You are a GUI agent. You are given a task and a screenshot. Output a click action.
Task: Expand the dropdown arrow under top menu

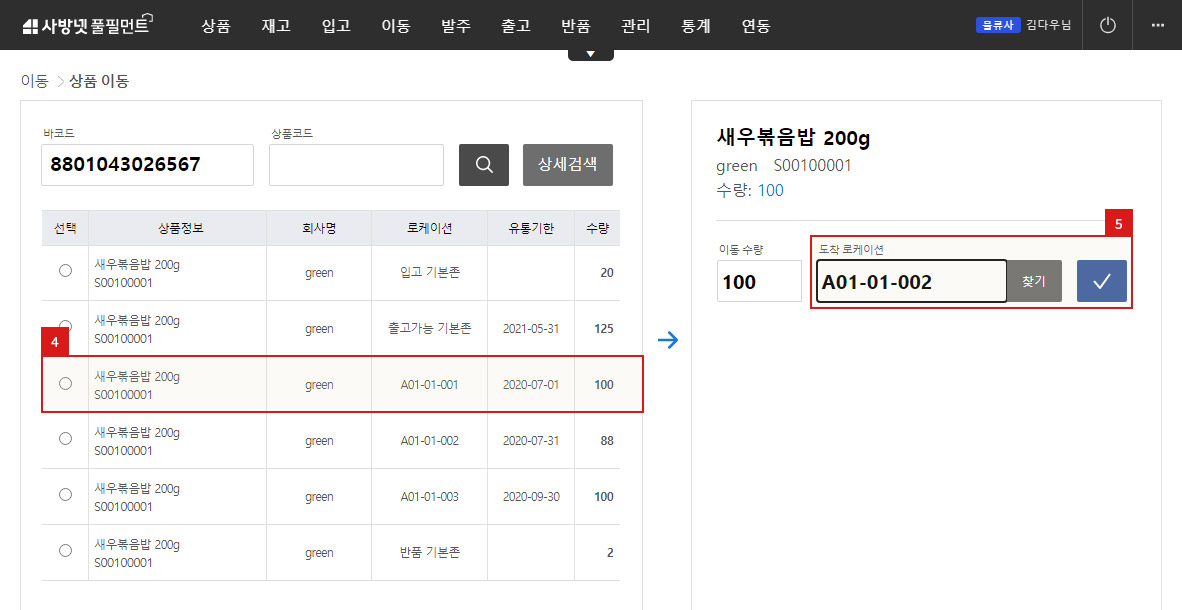[590, 54]
